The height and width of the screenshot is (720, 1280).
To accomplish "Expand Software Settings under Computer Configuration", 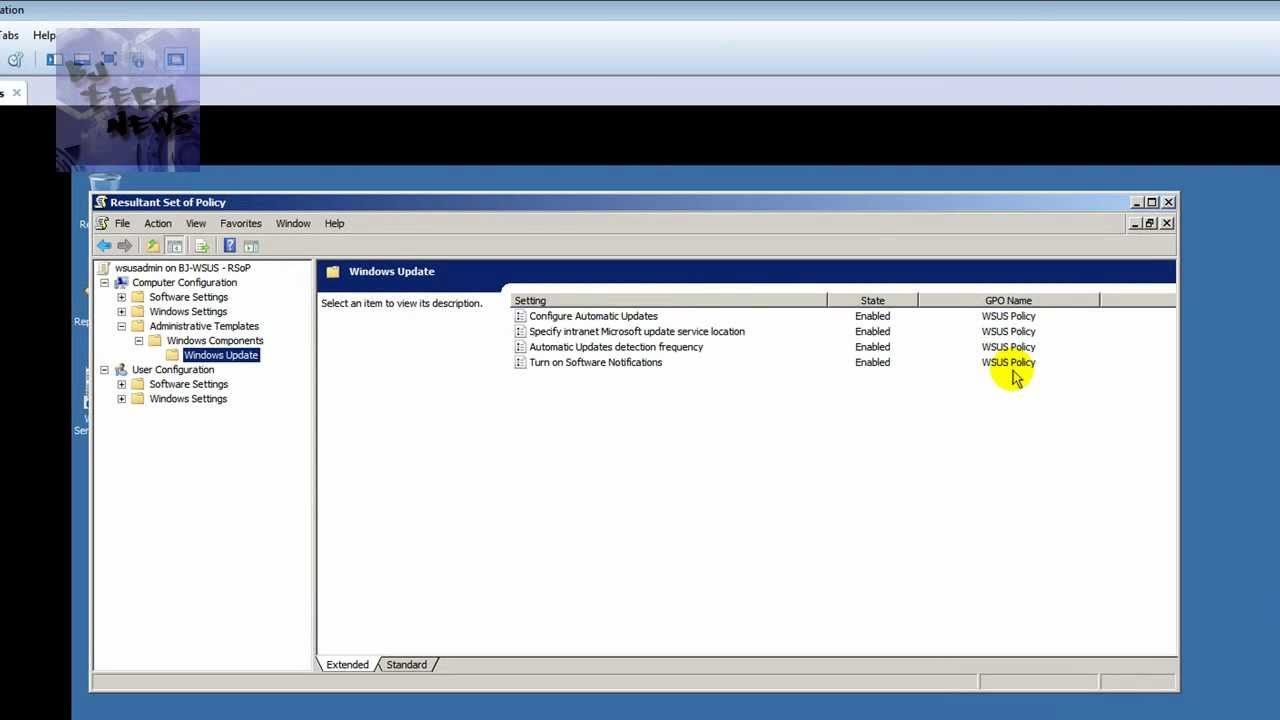I will point(122,297).
